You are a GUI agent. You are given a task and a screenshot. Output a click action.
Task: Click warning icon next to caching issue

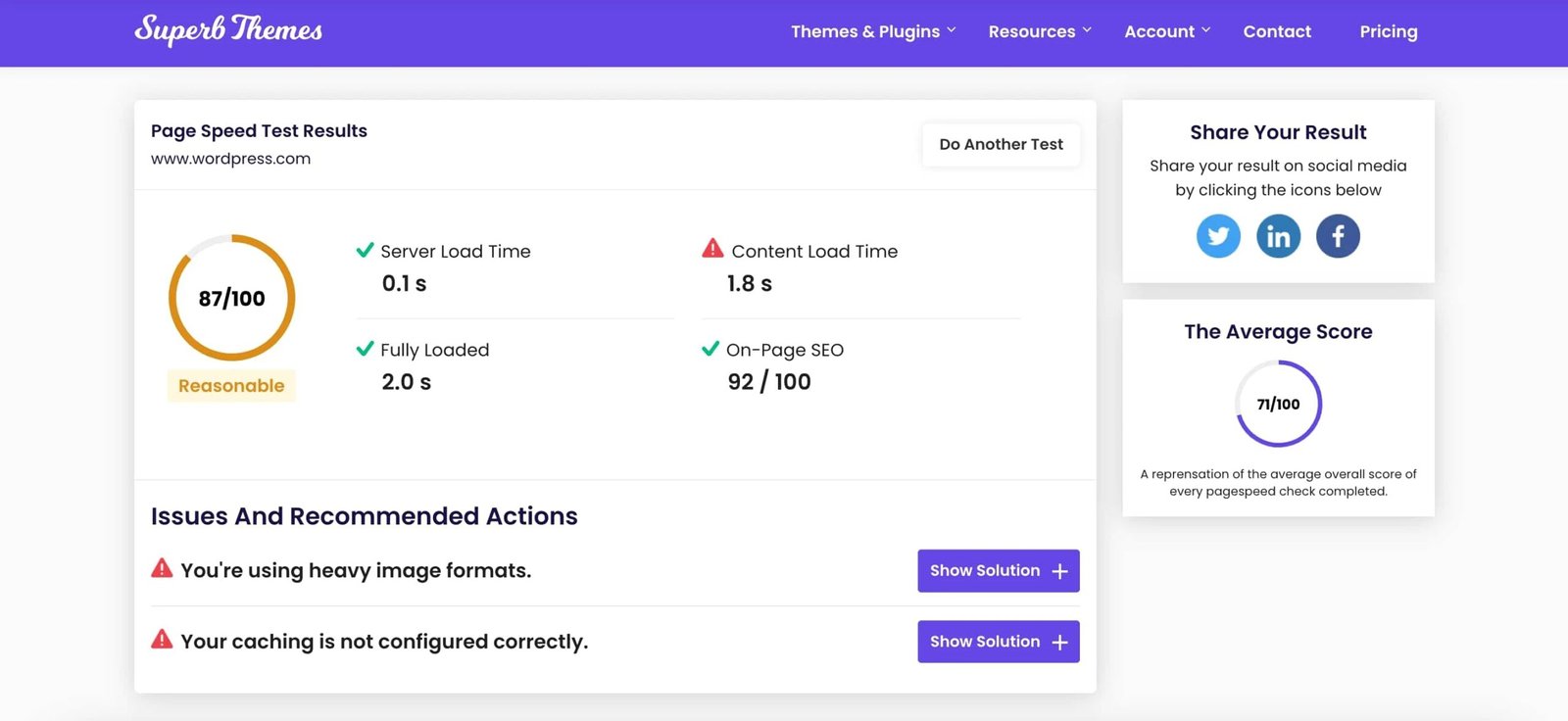pyautogui.click(x=162, y=641)
